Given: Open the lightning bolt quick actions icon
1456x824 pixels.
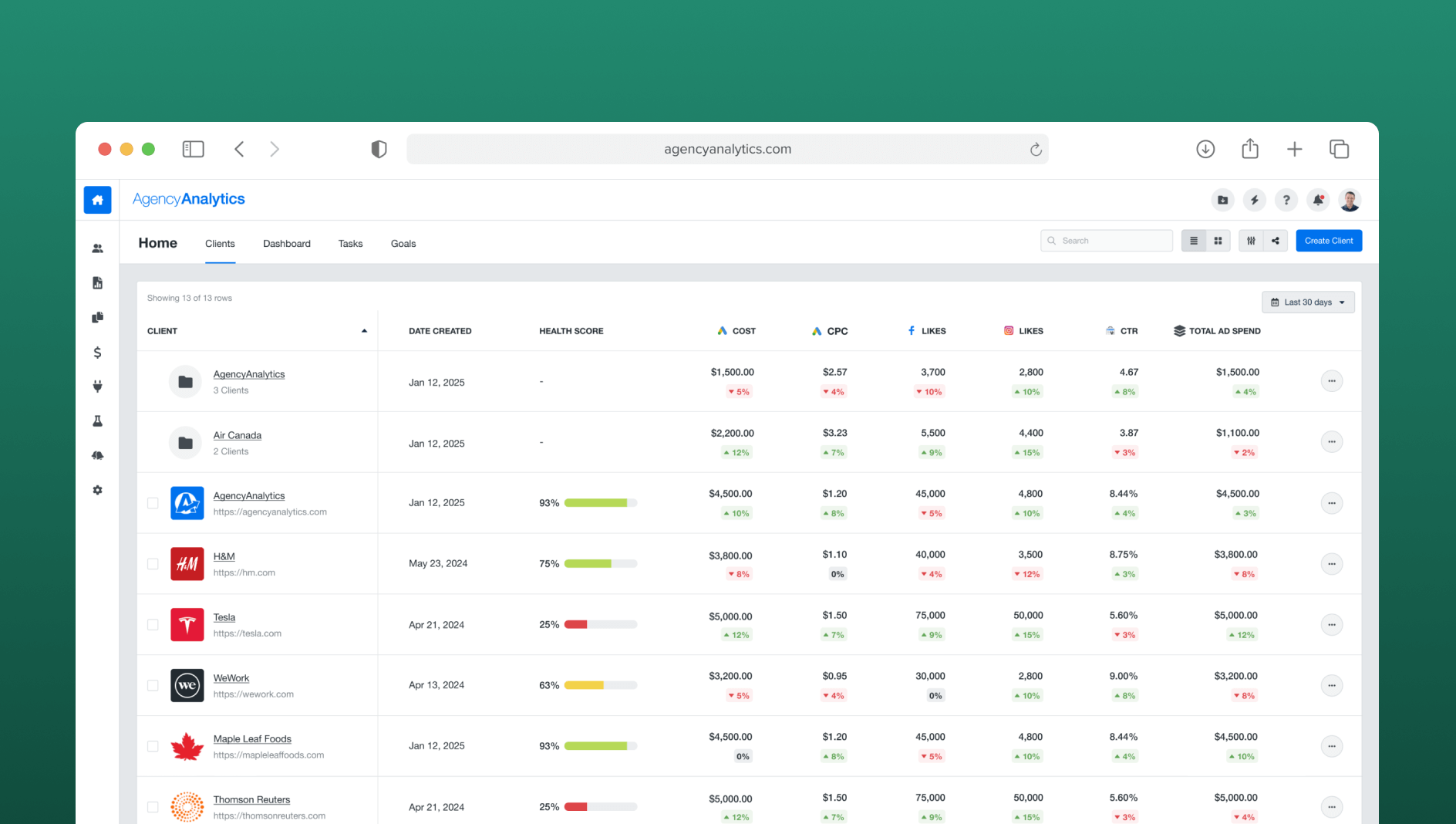Looking at the screenshot, I should [1255, 201].
